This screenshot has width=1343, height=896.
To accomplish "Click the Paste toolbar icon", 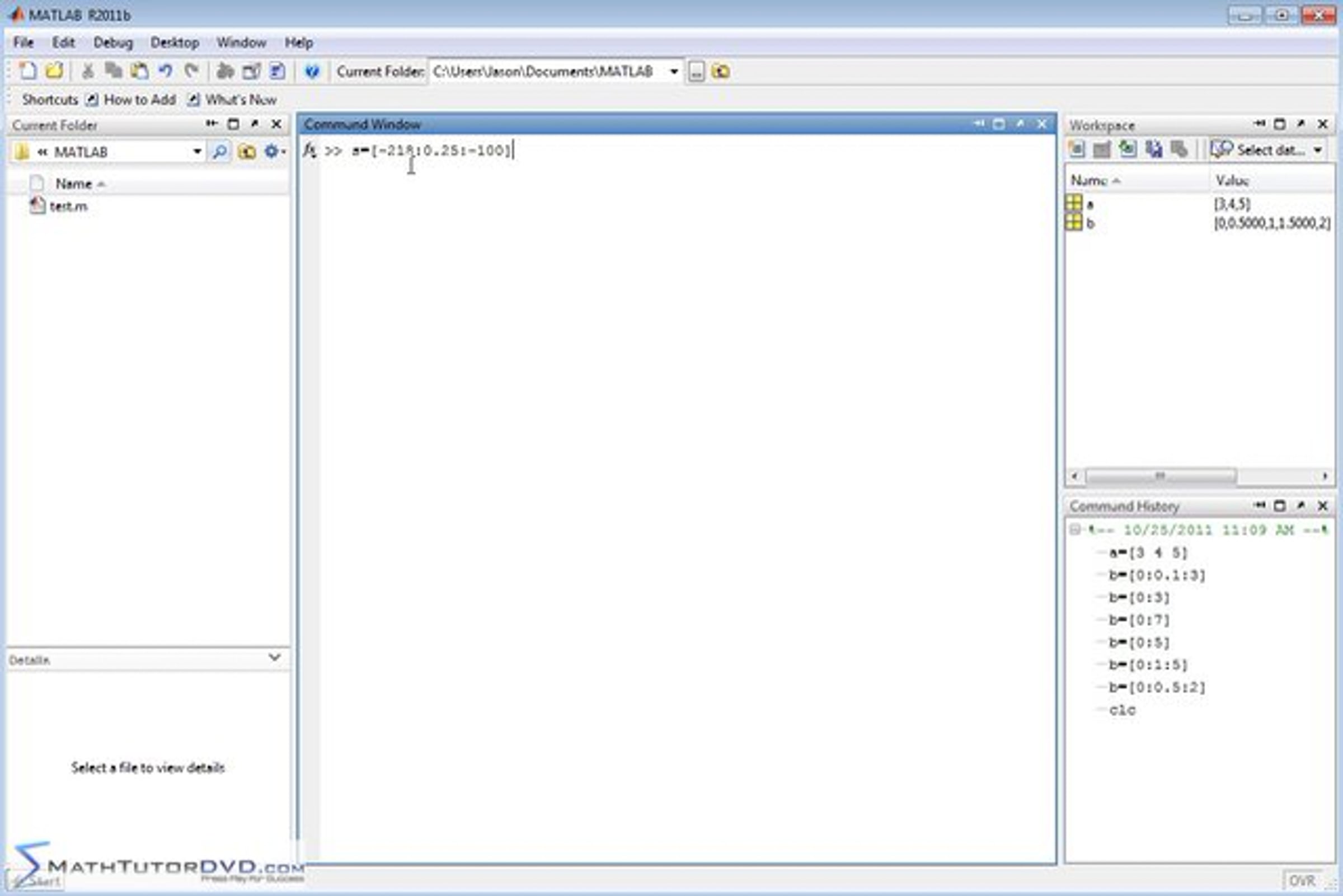I will coord(139,71).
